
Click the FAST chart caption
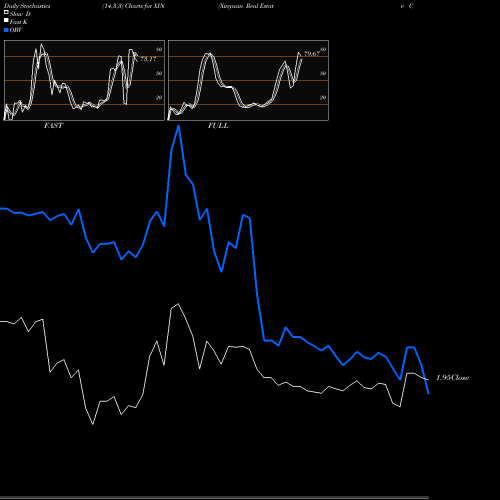pos(53,126)
